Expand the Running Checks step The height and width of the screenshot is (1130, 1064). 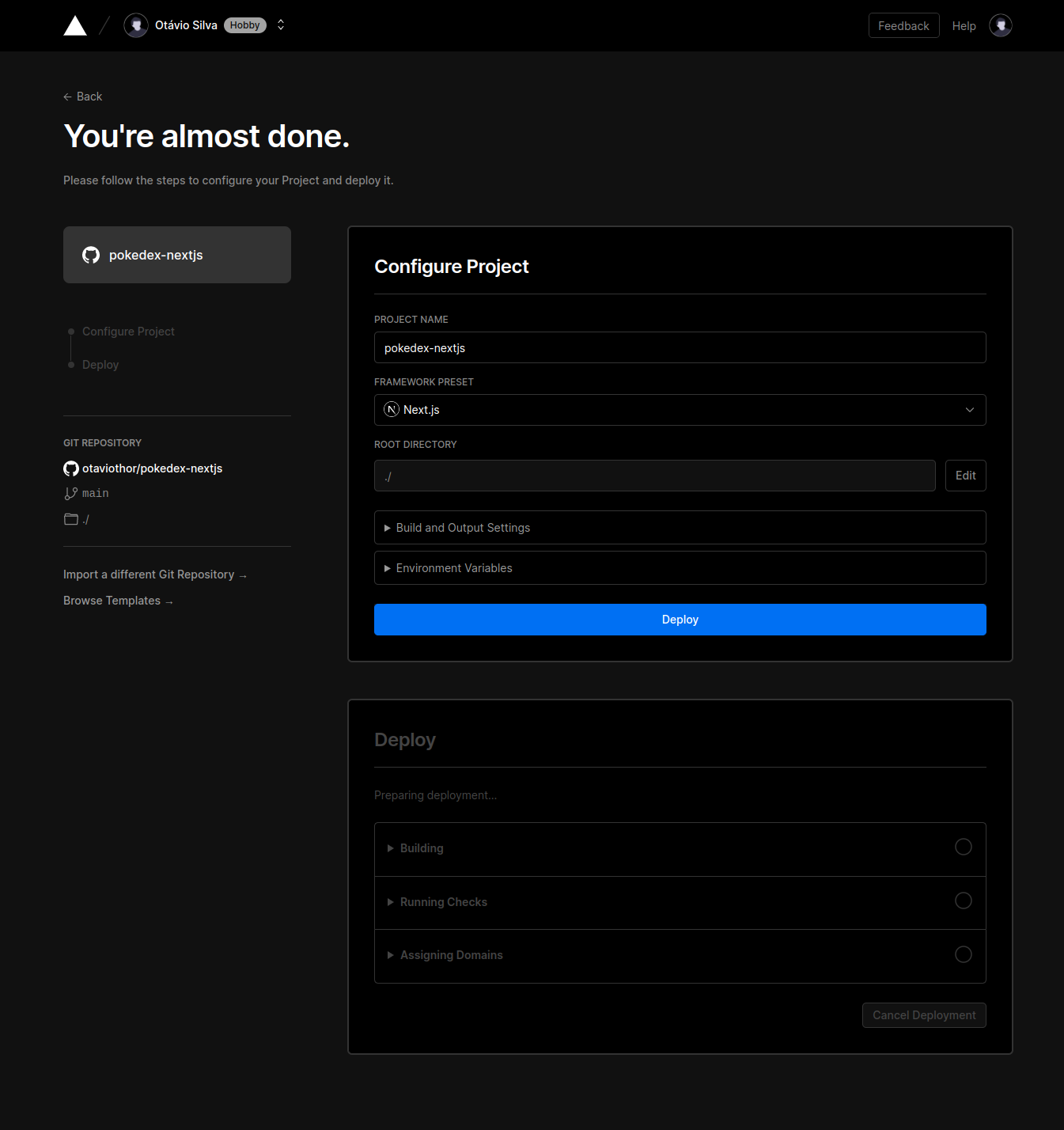680,903
